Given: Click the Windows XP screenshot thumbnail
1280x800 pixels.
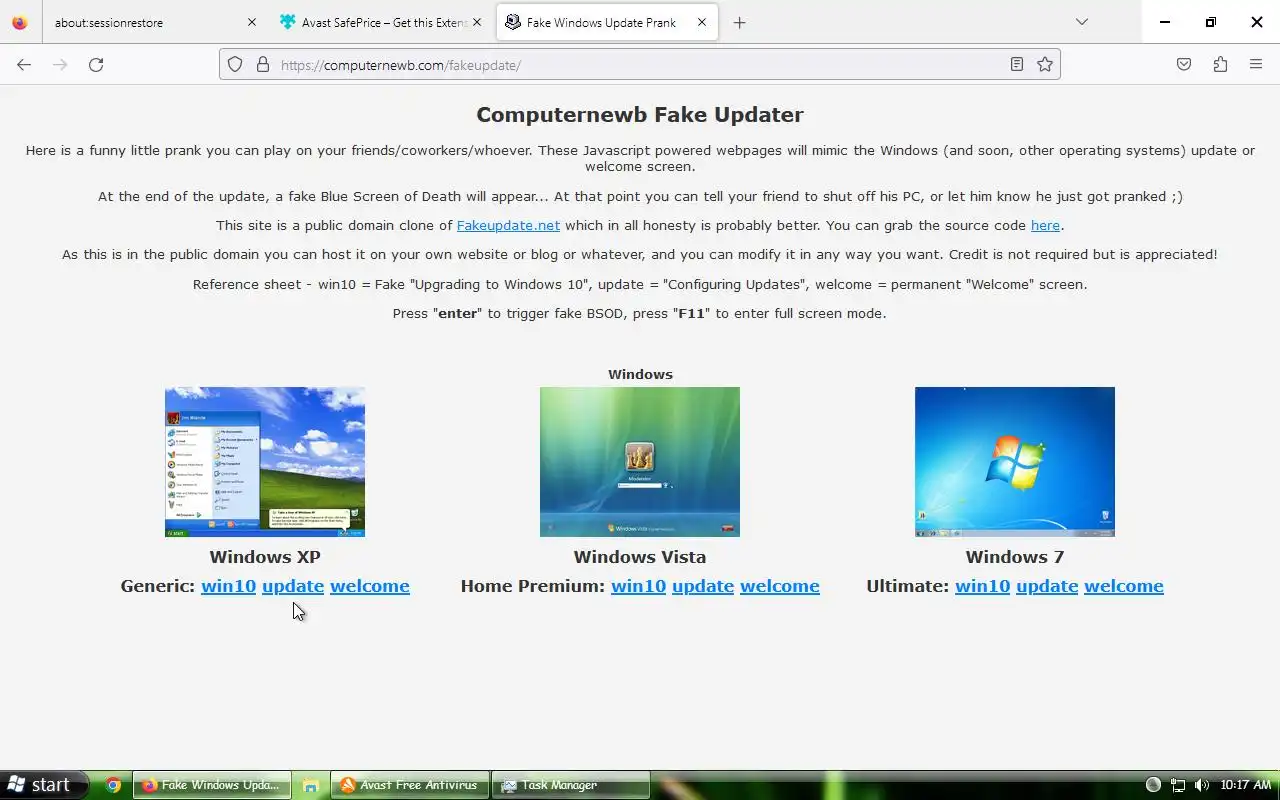Looking at the screenshot, I should (265, 462).
